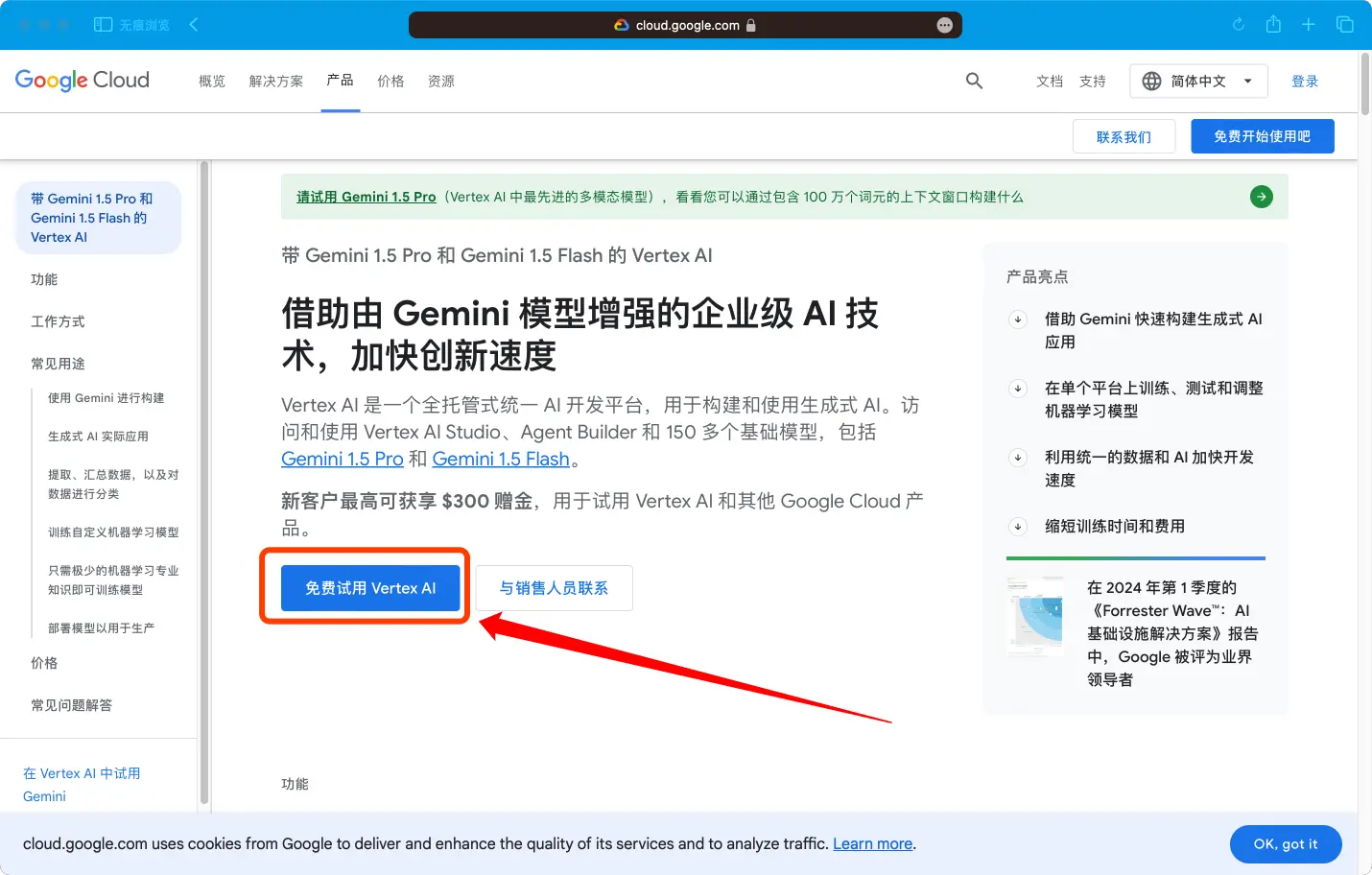The width and height of the screenshot is (1372, 875).
Task: Open the Safari share icon
Action: click(x=1273, y=24)
